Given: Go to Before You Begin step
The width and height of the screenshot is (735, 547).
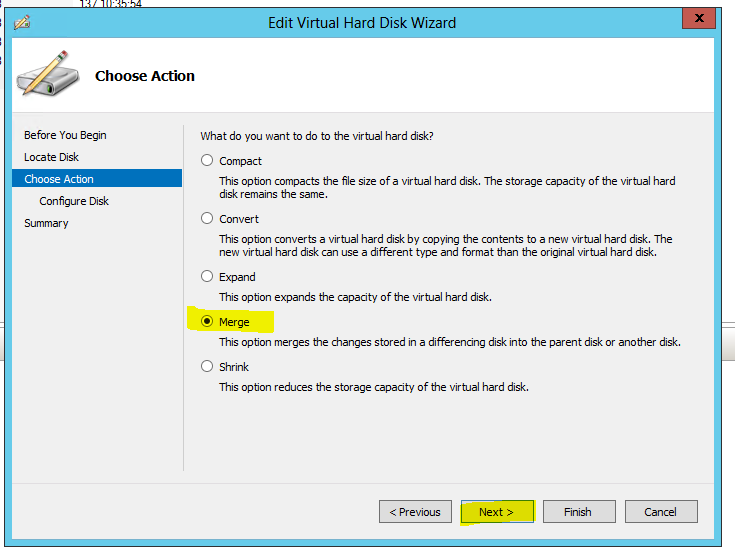Looking at the screenshot, I should (65, 135).
